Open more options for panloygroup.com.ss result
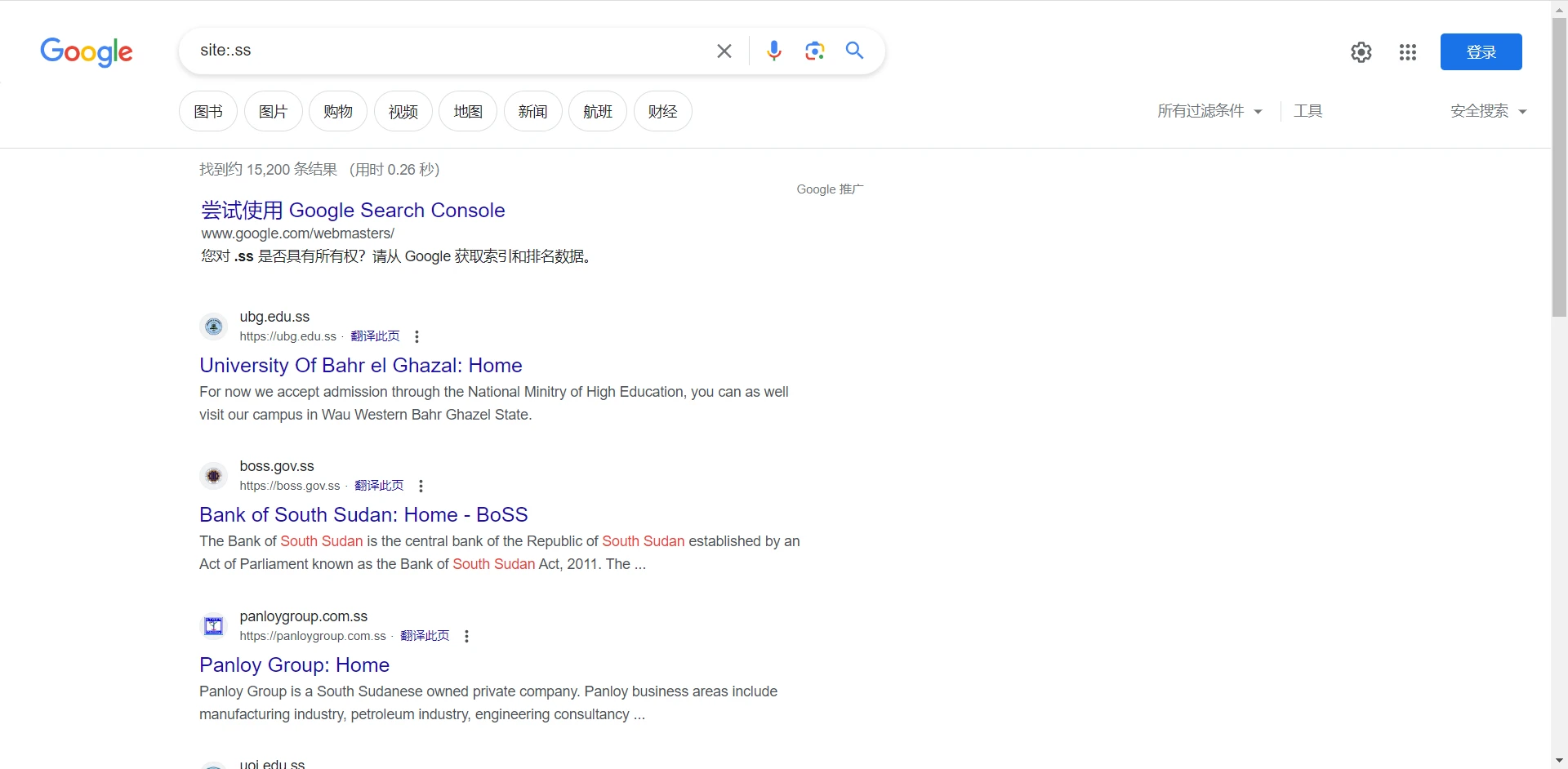Screen dimensions: 1568x769 point(466,637)
